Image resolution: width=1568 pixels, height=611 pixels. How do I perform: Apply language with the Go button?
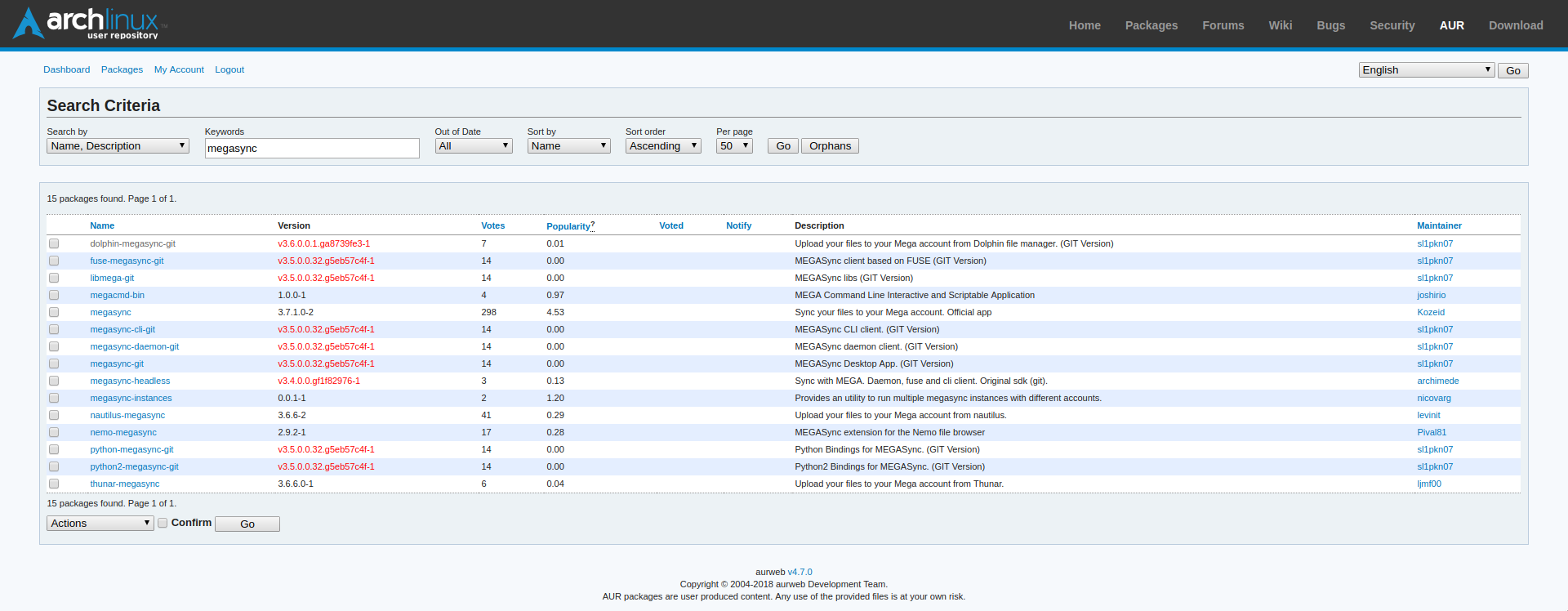tap(1513, 71)
